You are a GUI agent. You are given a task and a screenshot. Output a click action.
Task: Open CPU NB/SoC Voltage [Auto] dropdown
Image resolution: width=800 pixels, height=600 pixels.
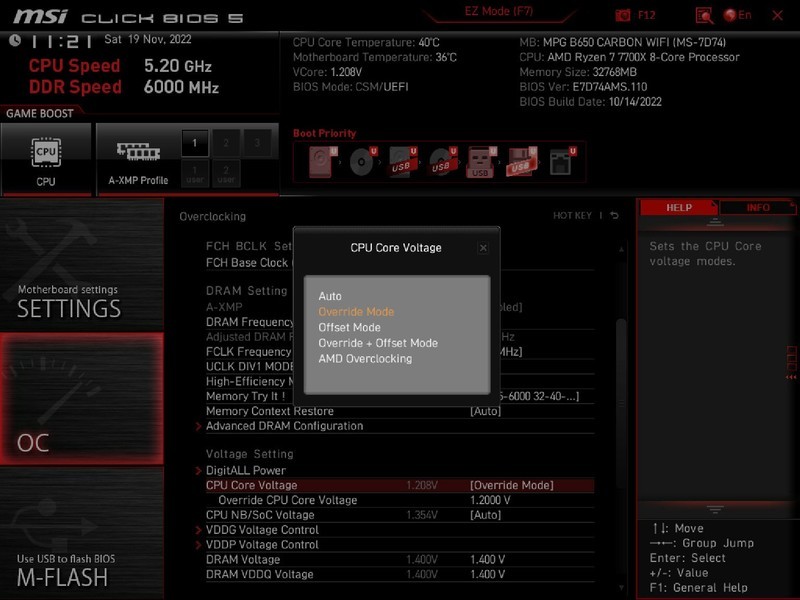[x=486, y=515]
